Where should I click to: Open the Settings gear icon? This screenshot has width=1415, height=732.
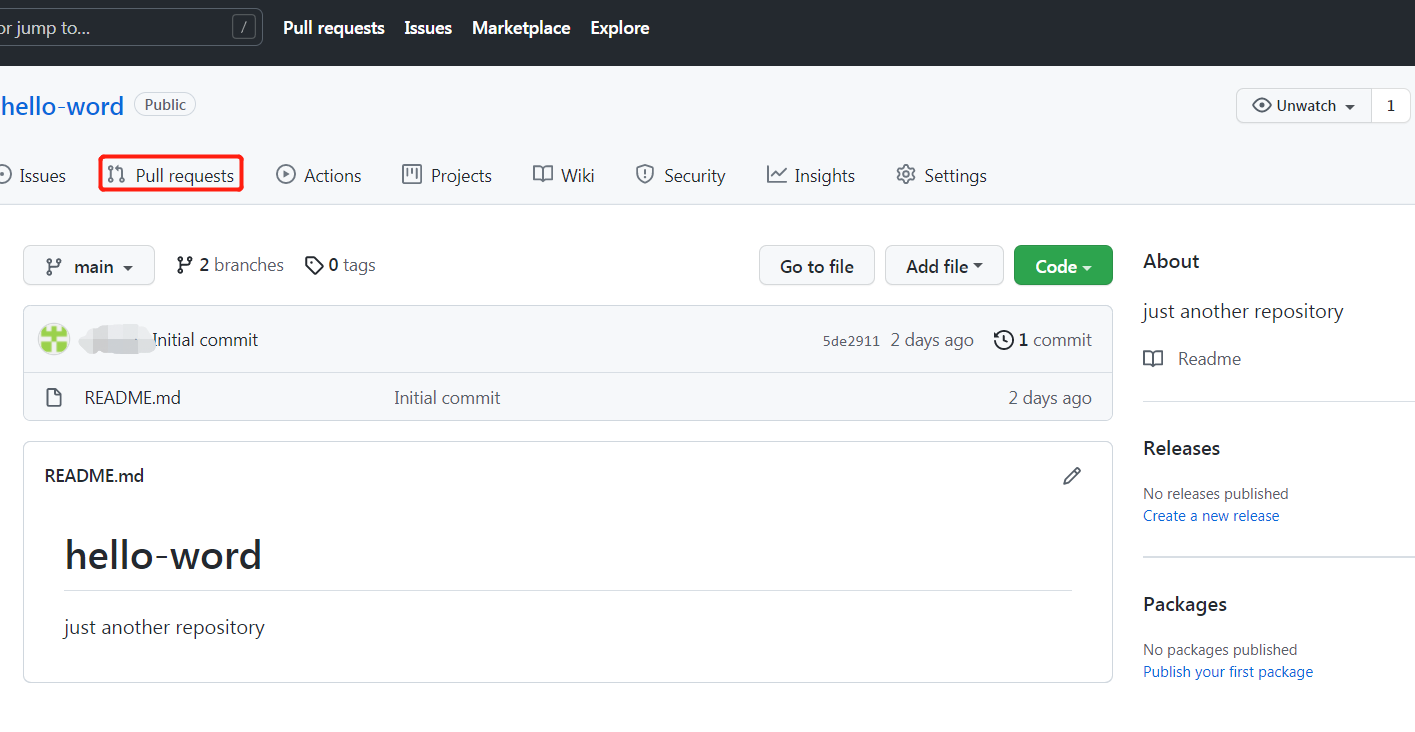point(906,174)
